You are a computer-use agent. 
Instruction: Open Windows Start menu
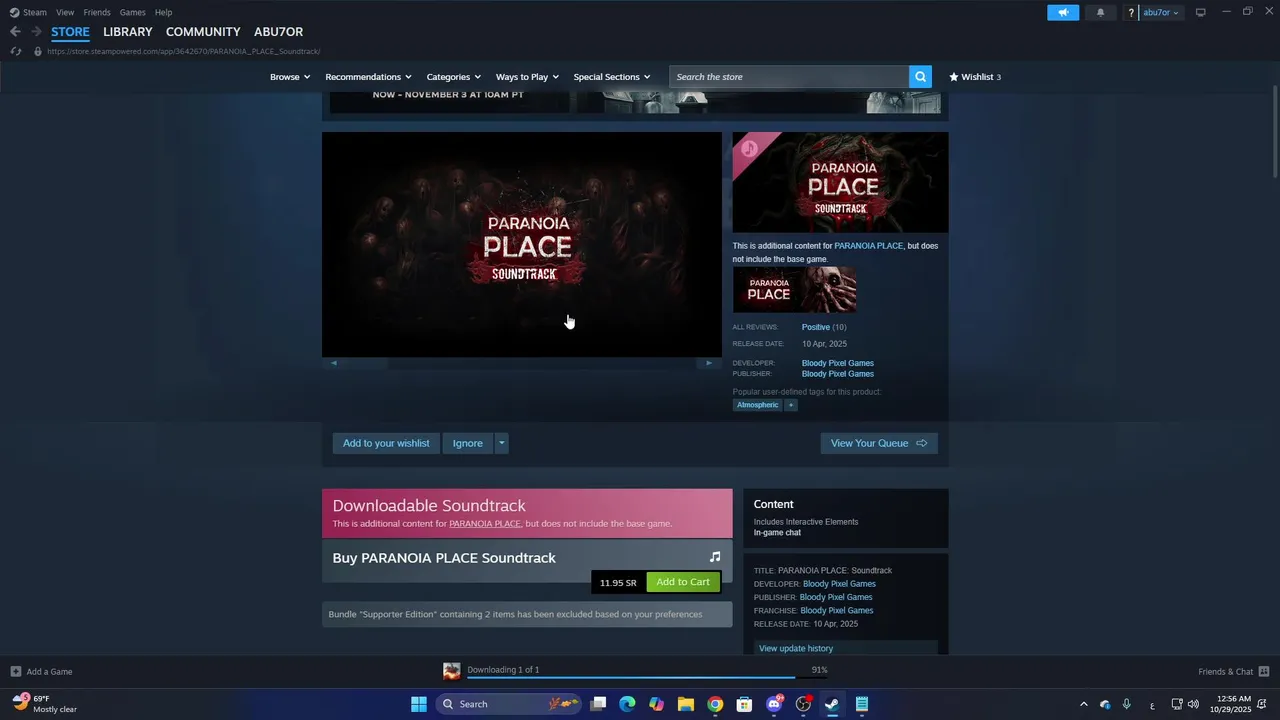pos(419,704)
